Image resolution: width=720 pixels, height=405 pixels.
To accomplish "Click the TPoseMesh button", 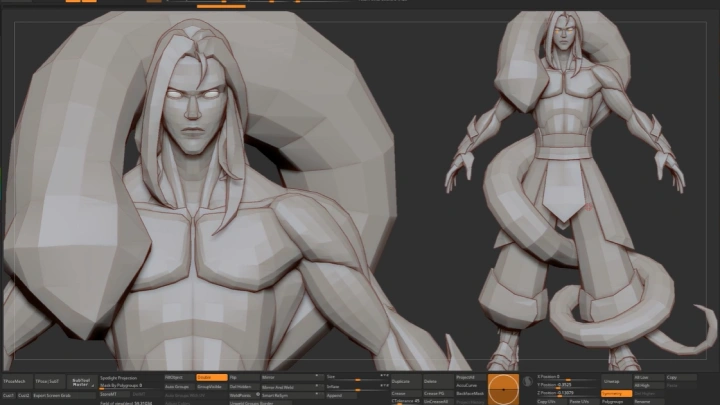I will pyautogui.click(x=17, y=382).
